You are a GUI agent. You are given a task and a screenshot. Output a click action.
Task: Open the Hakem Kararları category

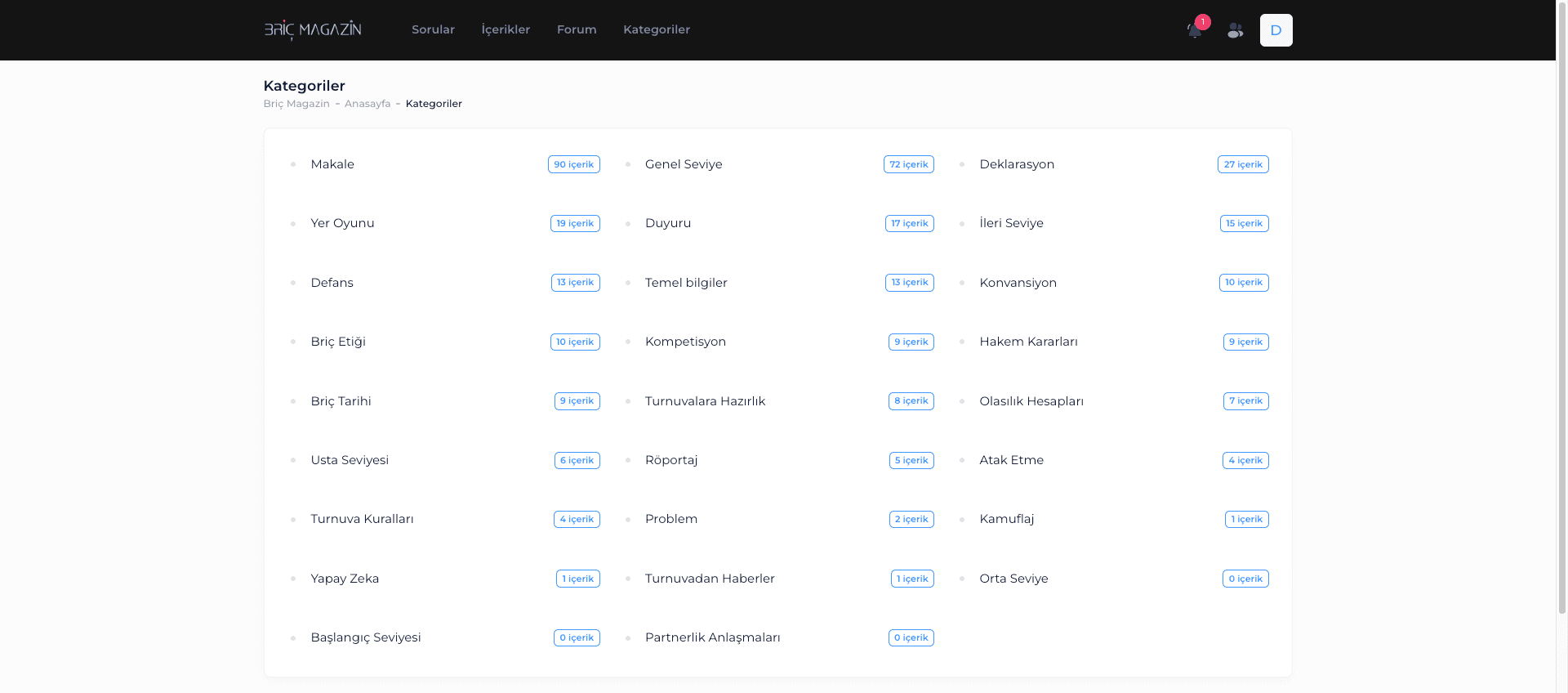[x=1028, y=342]
